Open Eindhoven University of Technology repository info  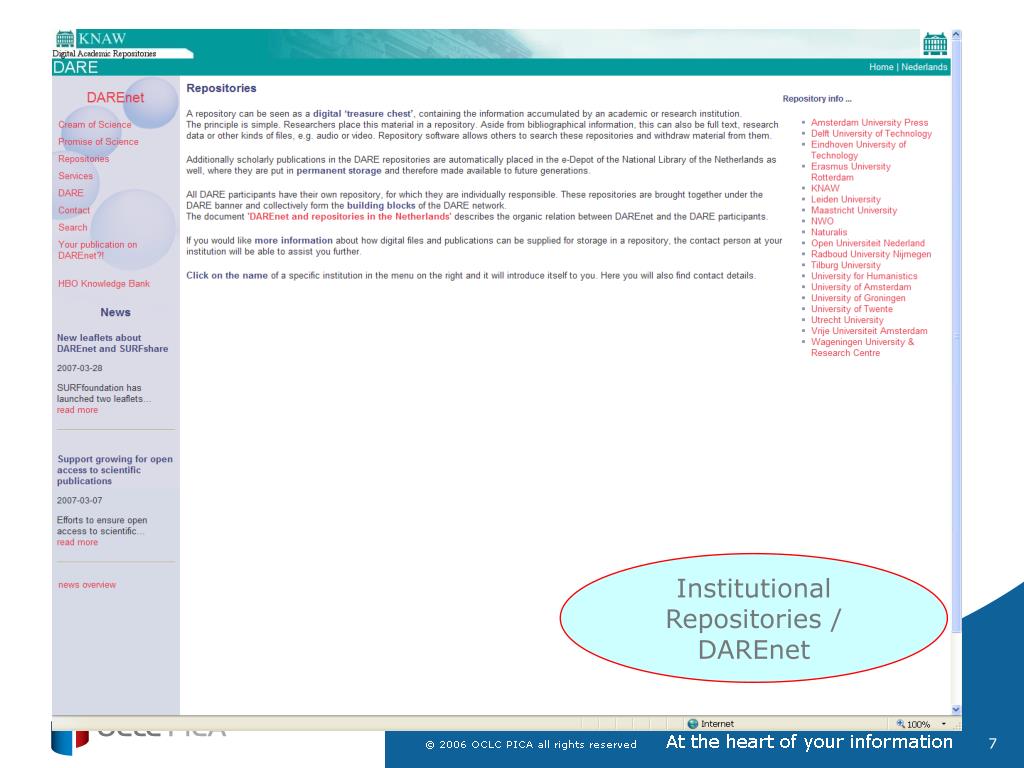[x=858, y=150]
